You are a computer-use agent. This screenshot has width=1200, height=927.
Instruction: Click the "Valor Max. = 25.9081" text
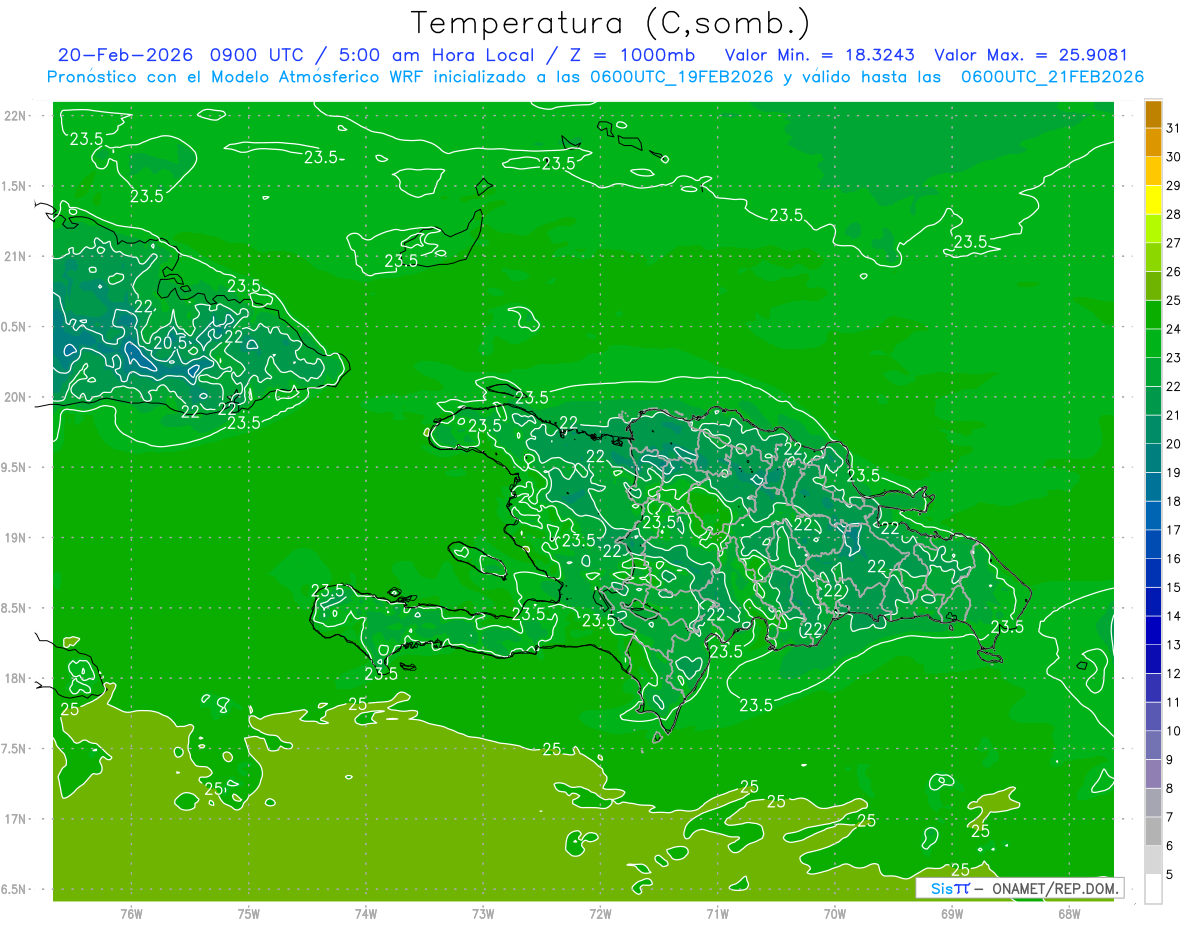(1030, 55)
